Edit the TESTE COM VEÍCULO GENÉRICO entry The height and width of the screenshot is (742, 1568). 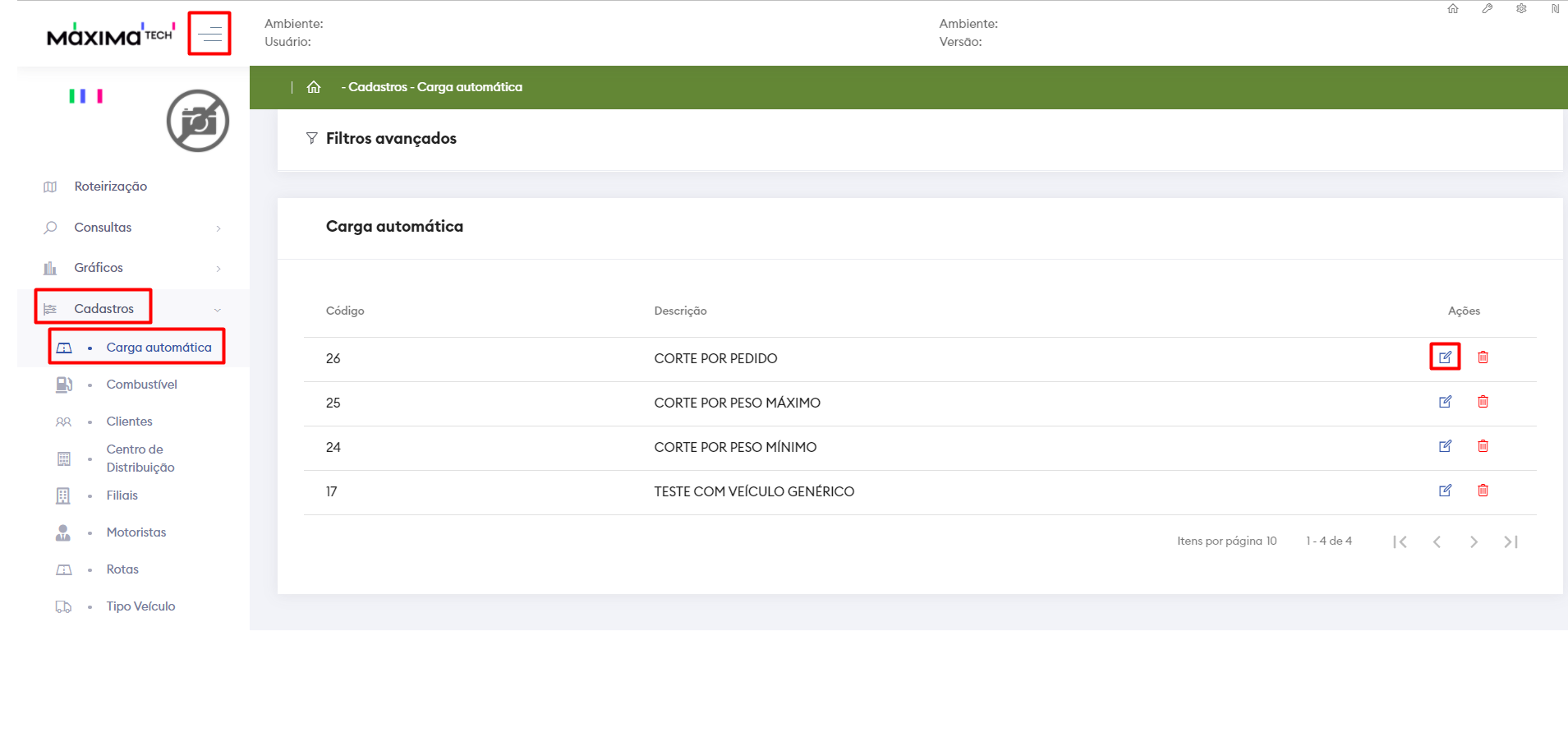pos(1446,491)
